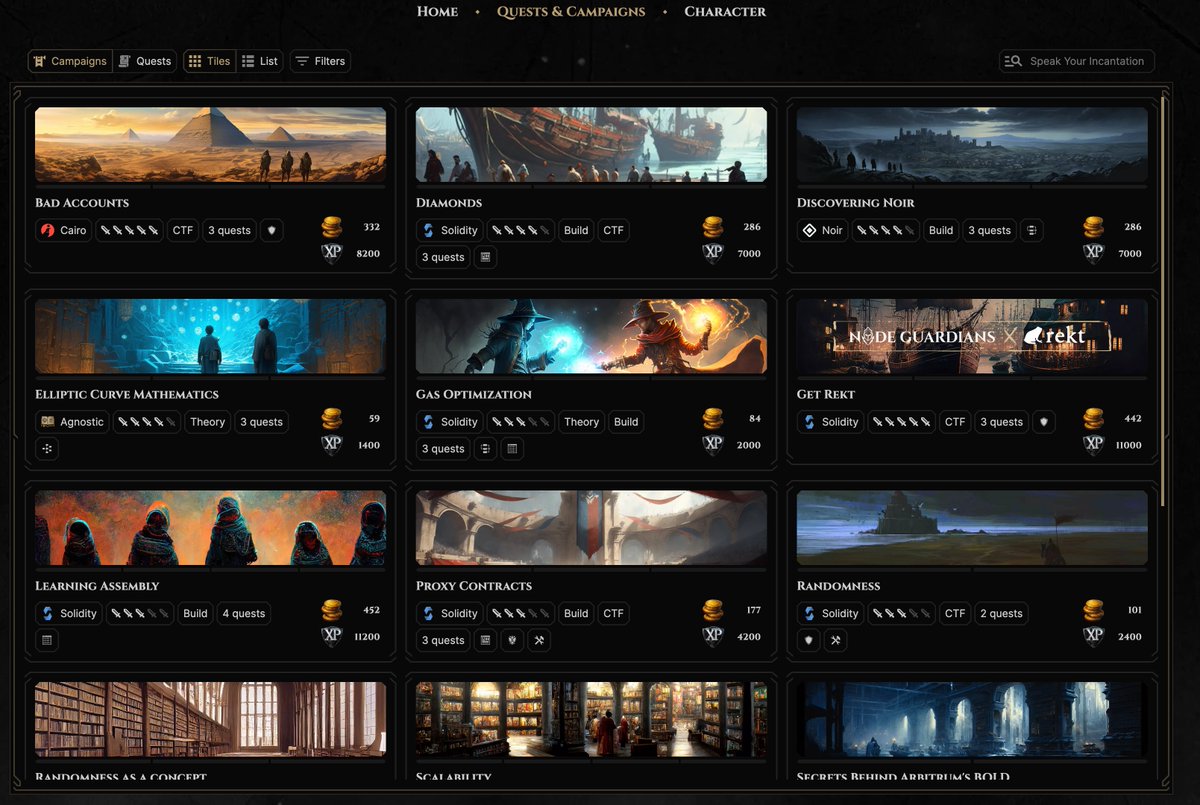Image resolution: width=1200 pixels, height=805 pixels.
Task: Click the gold coins icon on Get Rekt
Action: pos(1094,419)
